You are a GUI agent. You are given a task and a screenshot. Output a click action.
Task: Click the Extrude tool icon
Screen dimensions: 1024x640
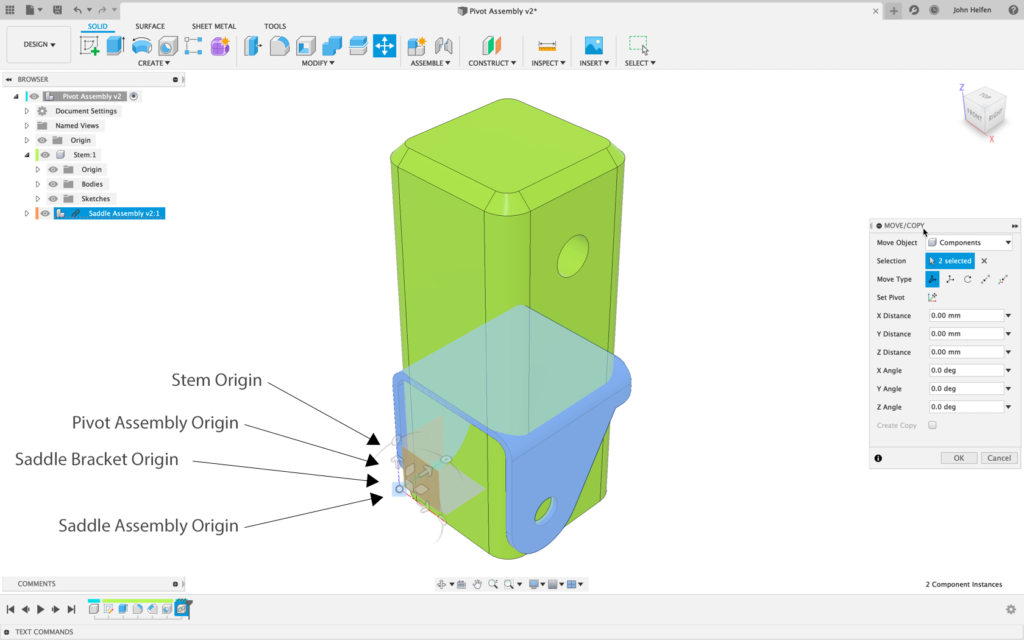[116, 45]
